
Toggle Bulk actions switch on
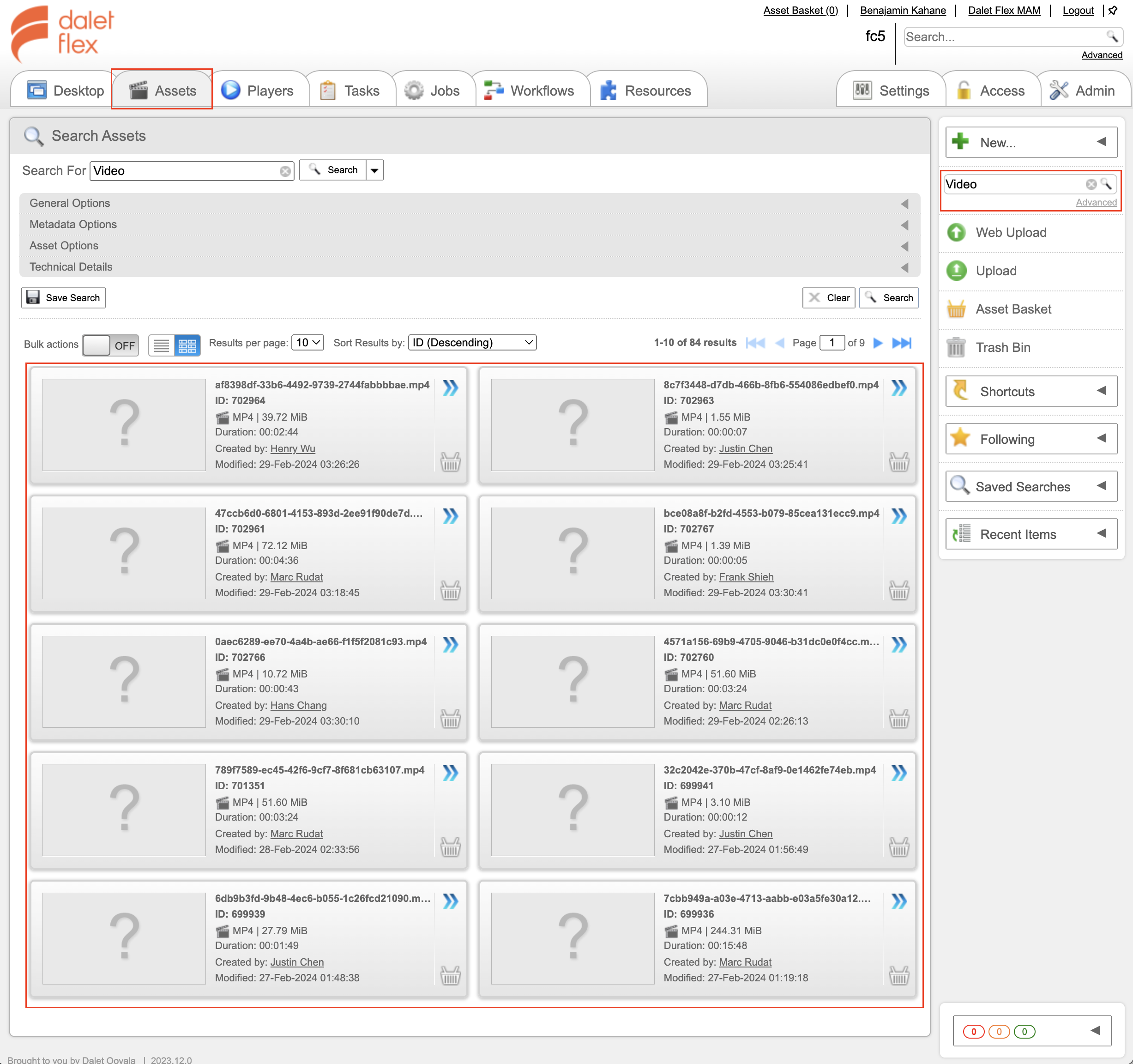[110, 345]
